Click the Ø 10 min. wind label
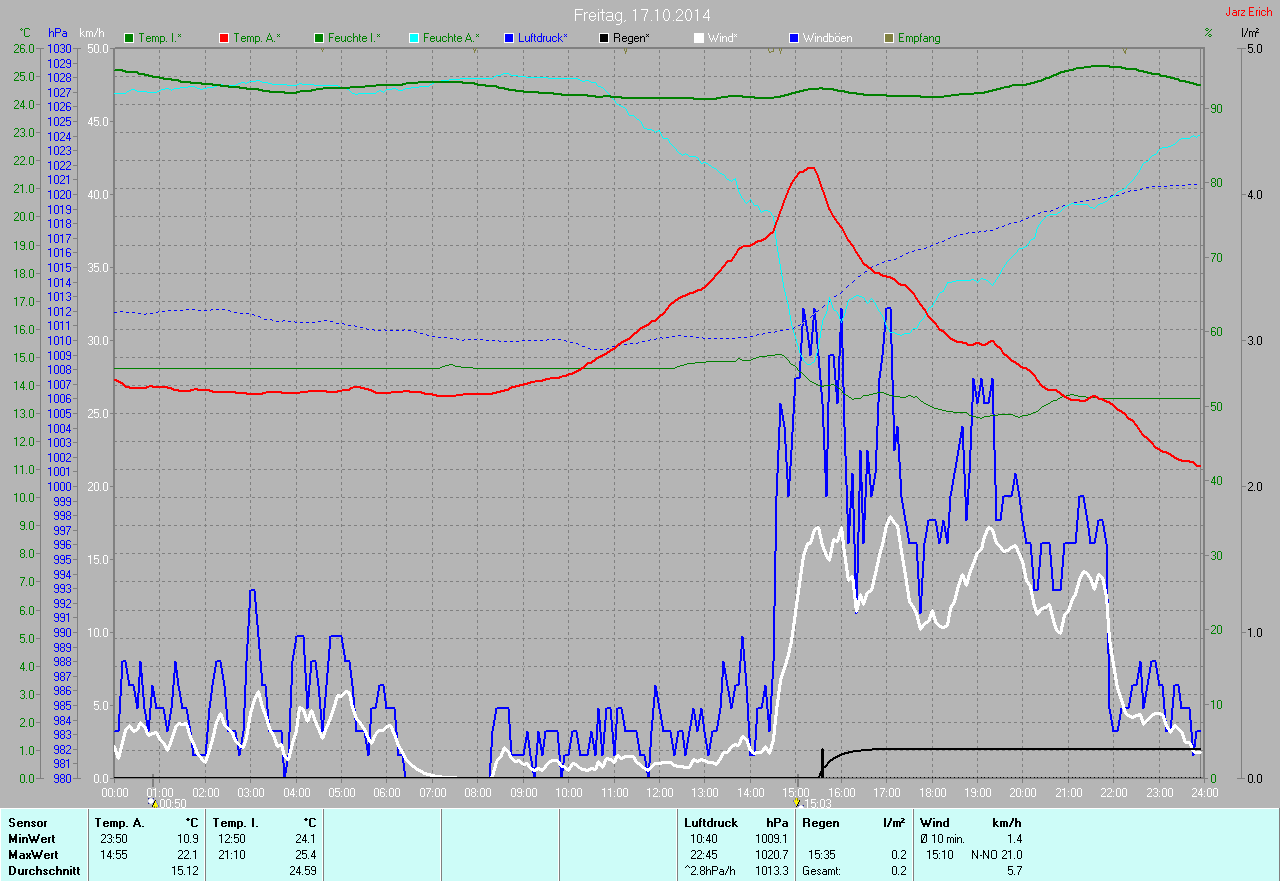This screenshot has height=881, width=1280. 943,838
